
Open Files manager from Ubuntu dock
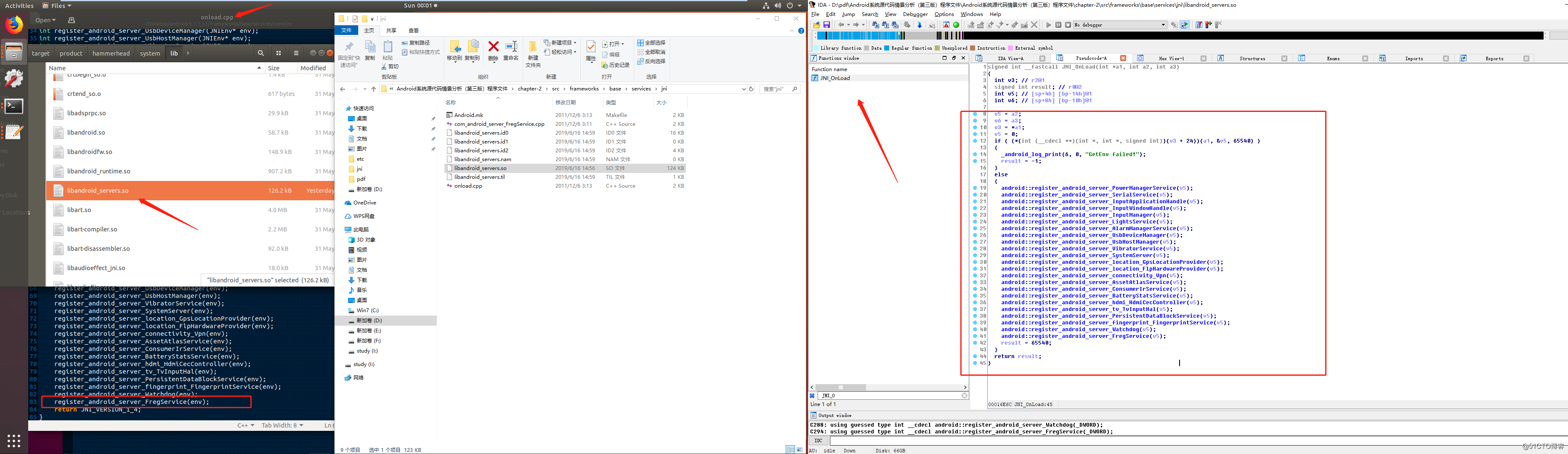pyautogui.click(x=14, y=52)
